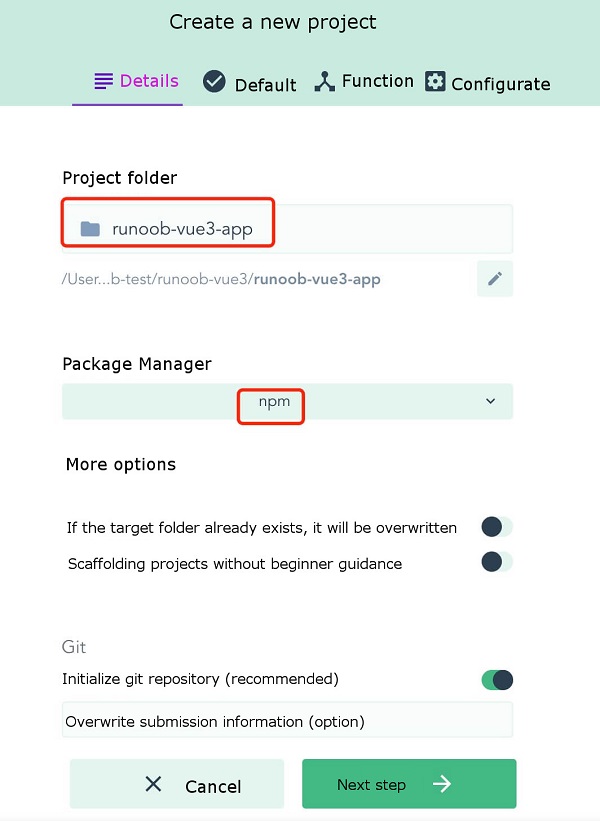Screen dimensions: 600x821
Task: Click the Details list icon
Action: tap(104, 82)
